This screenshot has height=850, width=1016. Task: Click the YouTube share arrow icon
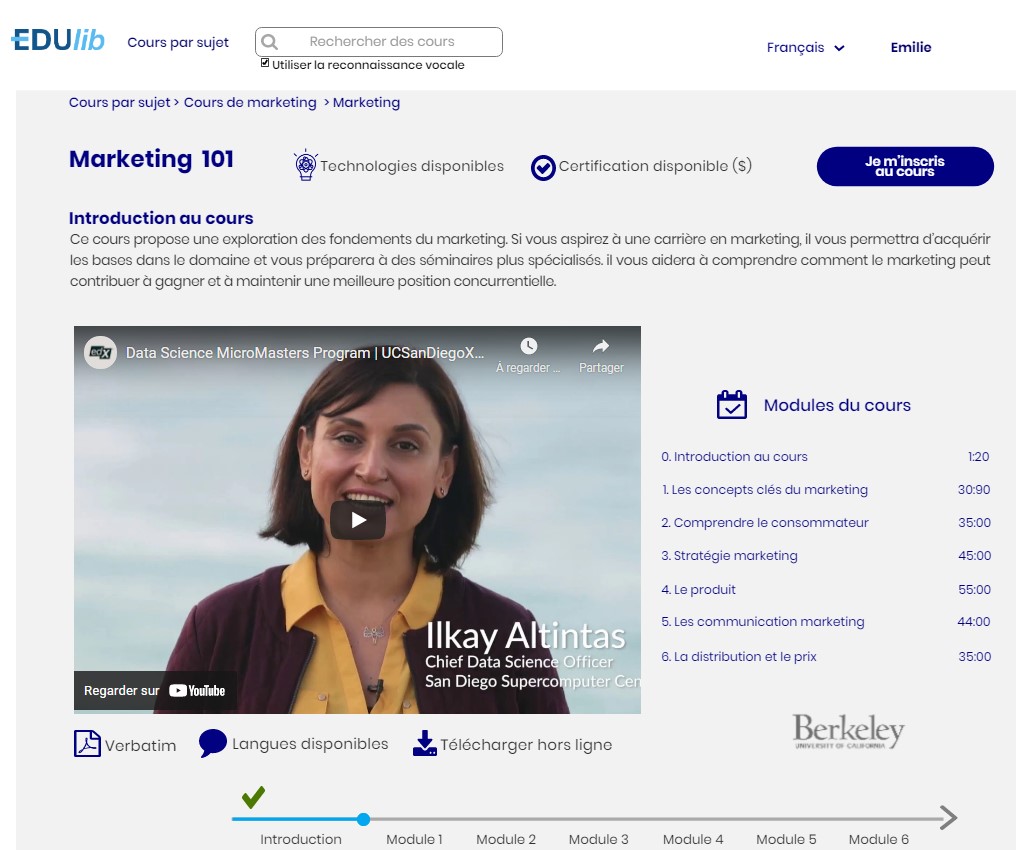600,347
